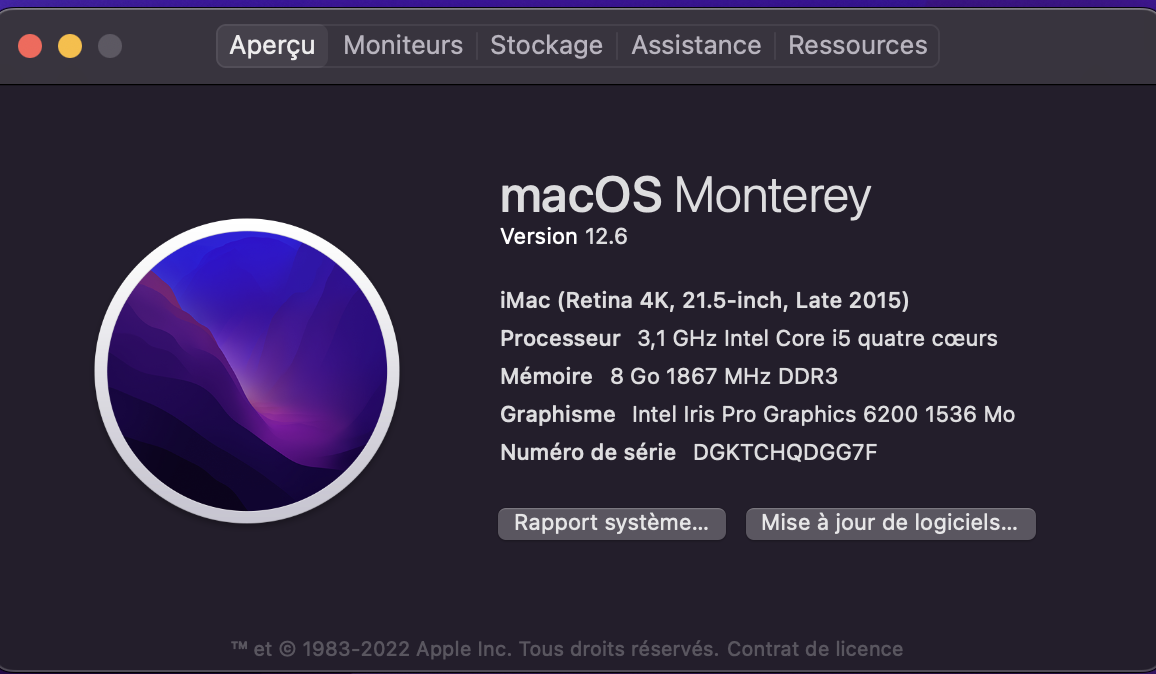Click the yellow minimize button
The height and width of the screenshot is (674, 1156).
pos(69,45)
